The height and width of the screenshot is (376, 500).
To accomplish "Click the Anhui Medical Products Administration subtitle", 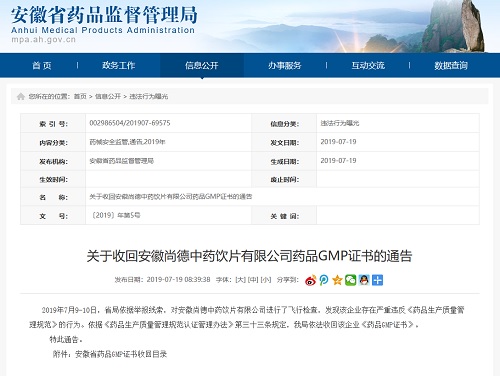I will [x=103, y=30].
